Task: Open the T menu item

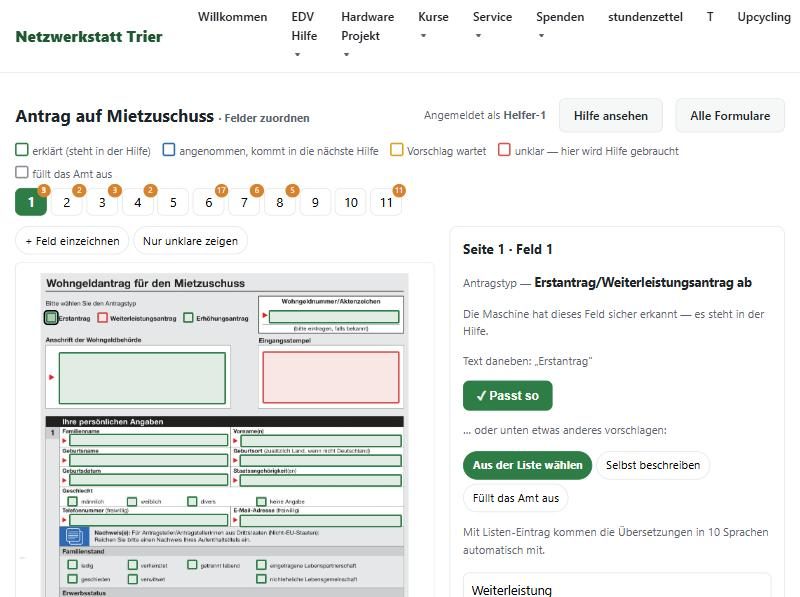Action: coord(710,17)
